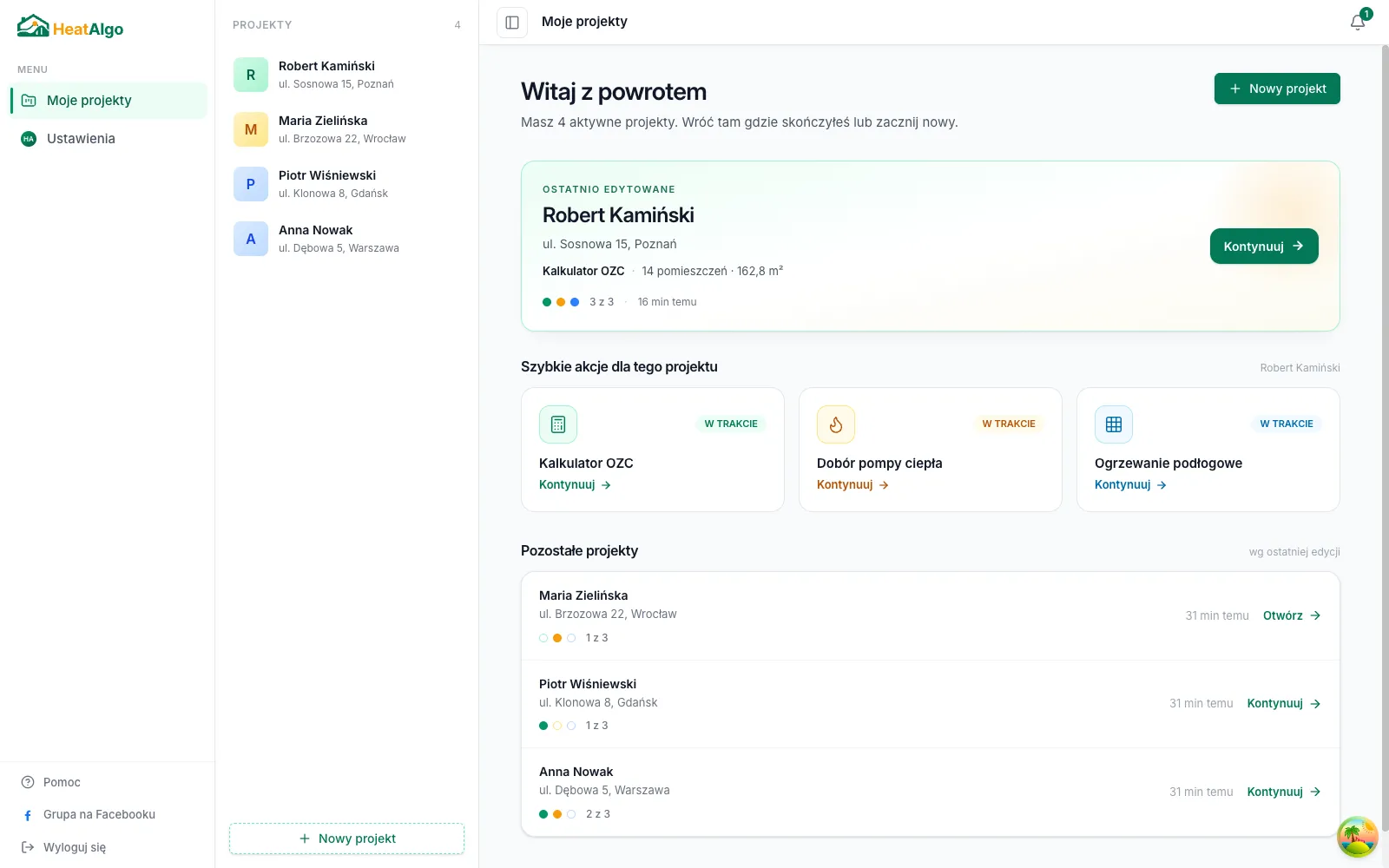Continue Piotr Wiśniewski project
The height and width of the screenshot is (868, 1389).
click(x=1284, y=704)
